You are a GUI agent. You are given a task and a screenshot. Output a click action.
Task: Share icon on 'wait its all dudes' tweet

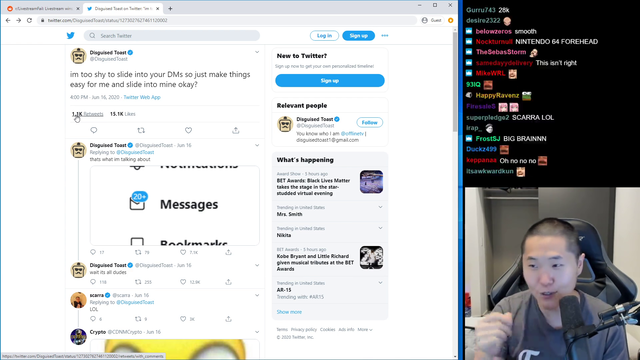229,282
